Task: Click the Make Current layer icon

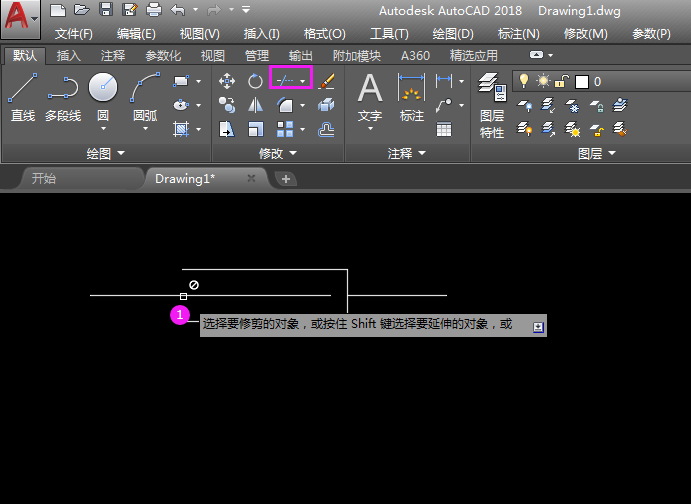Action: pos(620,105)
